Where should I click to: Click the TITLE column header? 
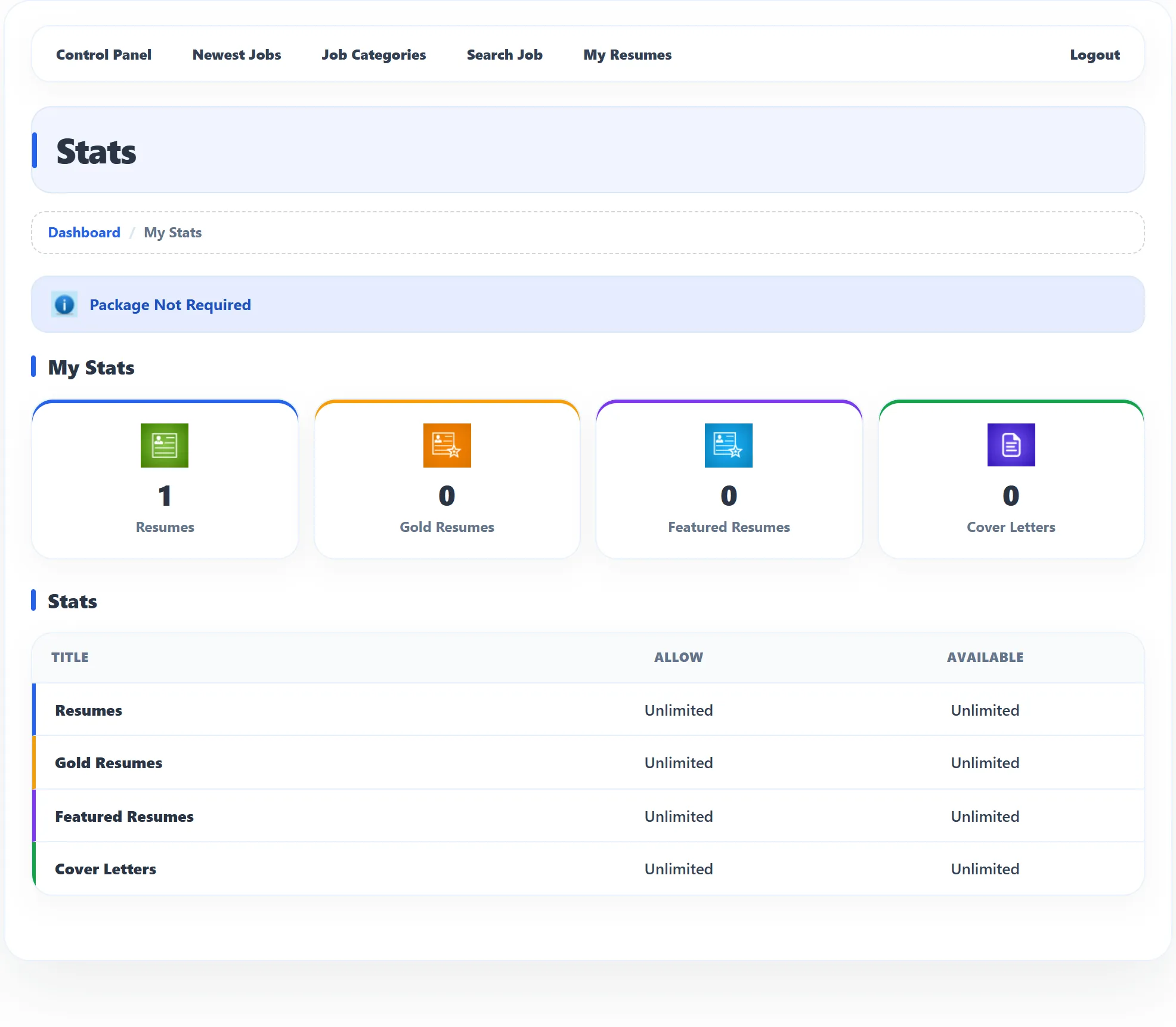pyautogui.click(x=70, y=657)
